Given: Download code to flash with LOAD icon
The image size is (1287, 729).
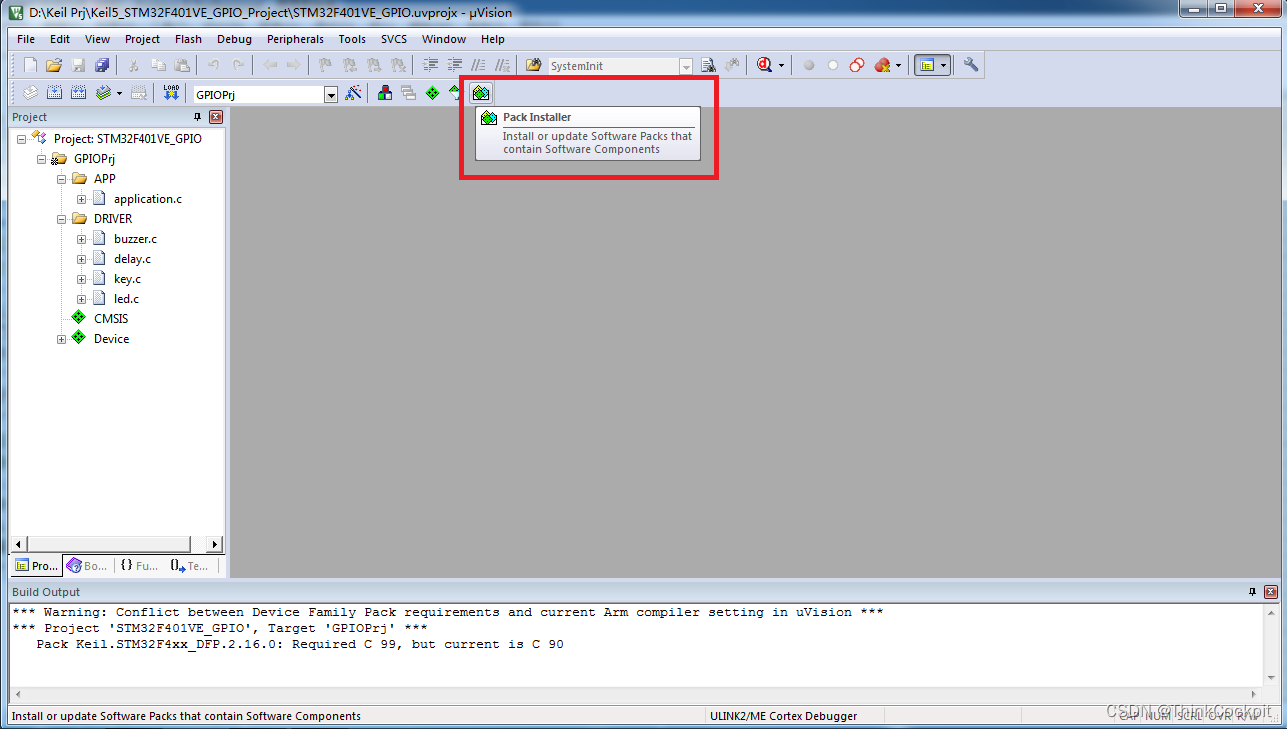Looking at the screenshot, I should [x=171, y=93].
